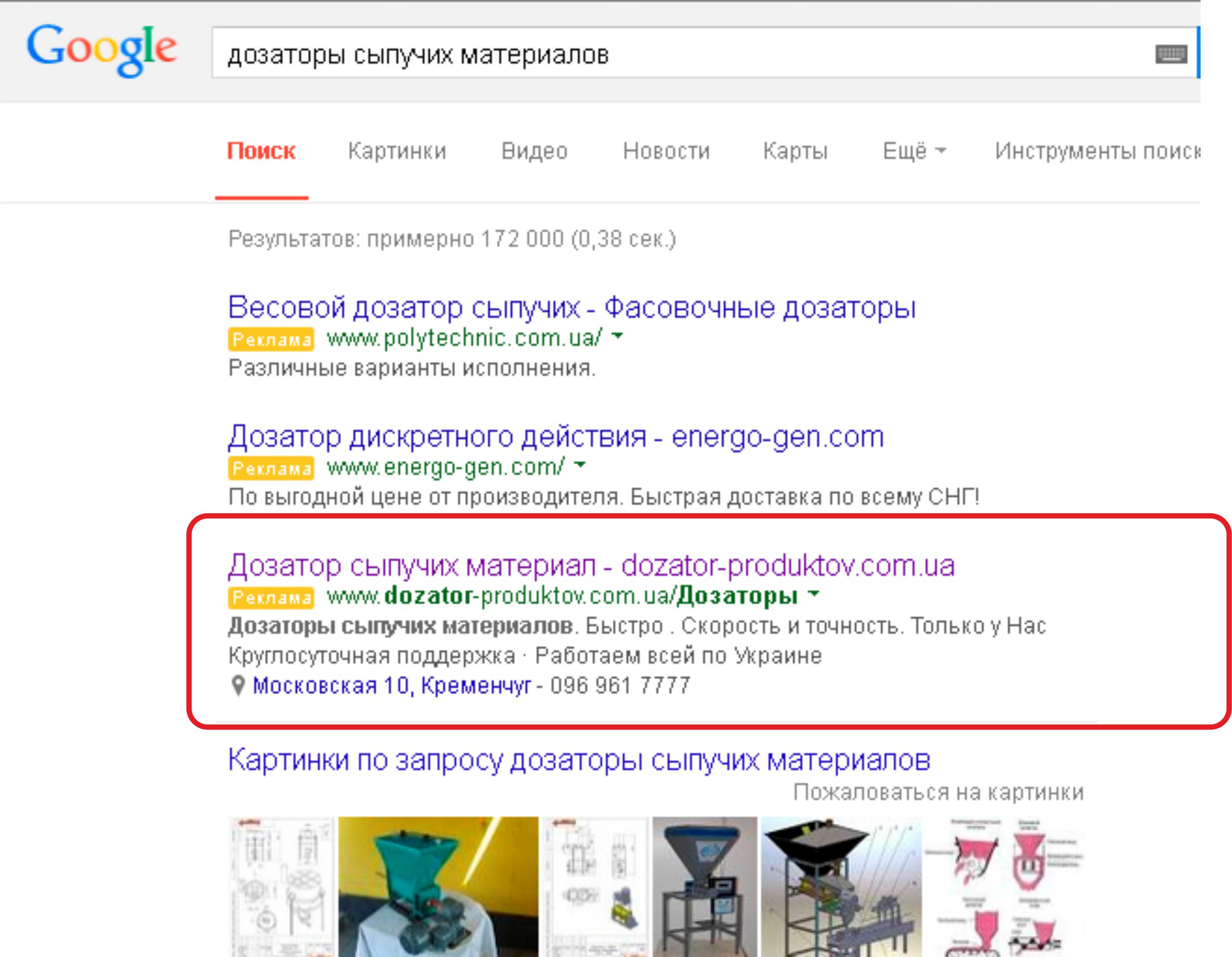Switch to the Картинки tab
The width and height of the screenshot is (1232, 957).
click(x=397, y=151)
